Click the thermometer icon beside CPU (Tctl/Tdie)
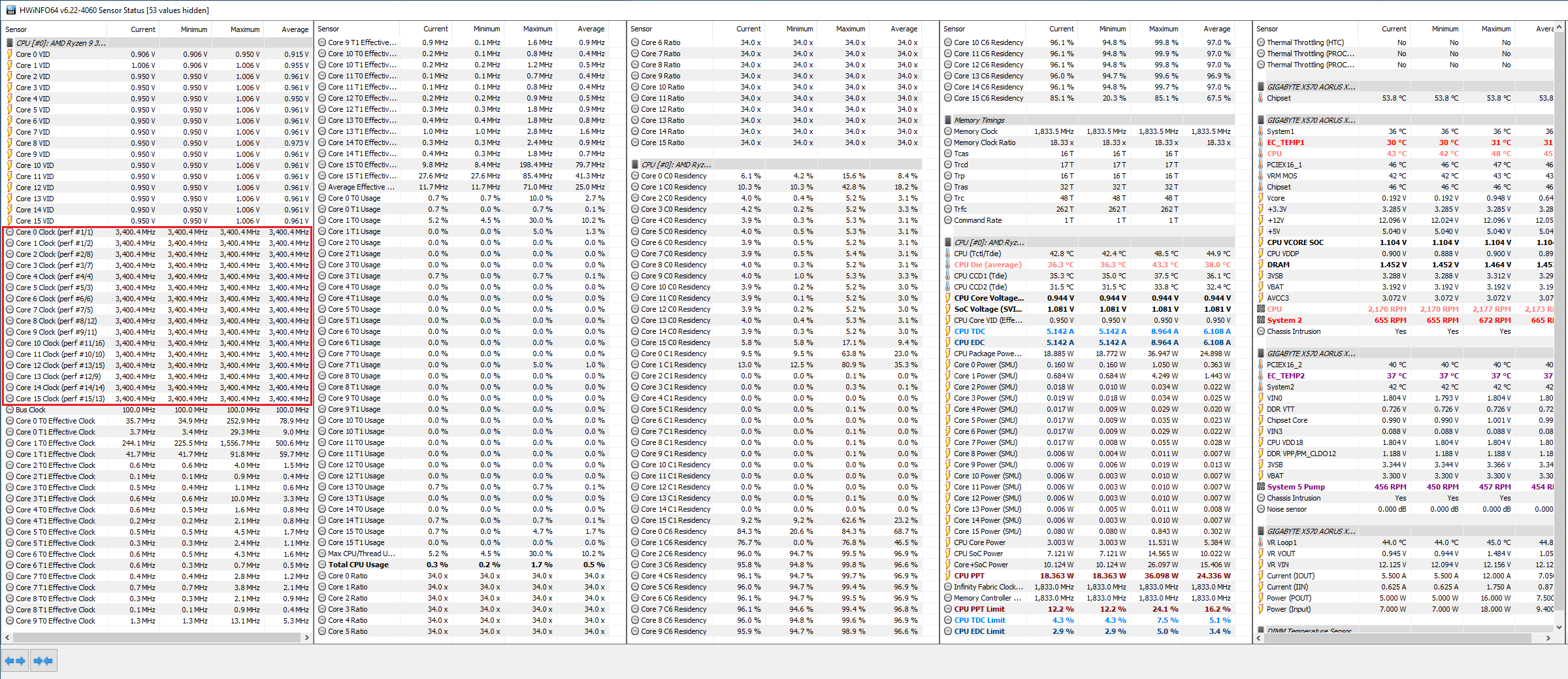1568x679 pixels. tap(948, 254)
